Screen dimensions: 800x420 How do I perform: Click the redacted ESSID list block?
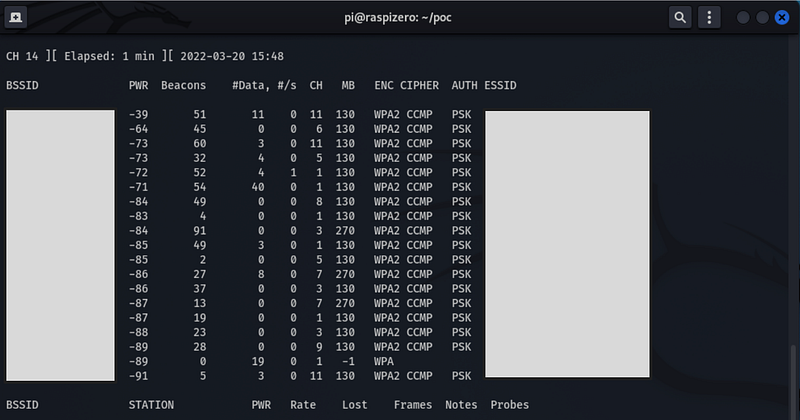tap(567, 243)
